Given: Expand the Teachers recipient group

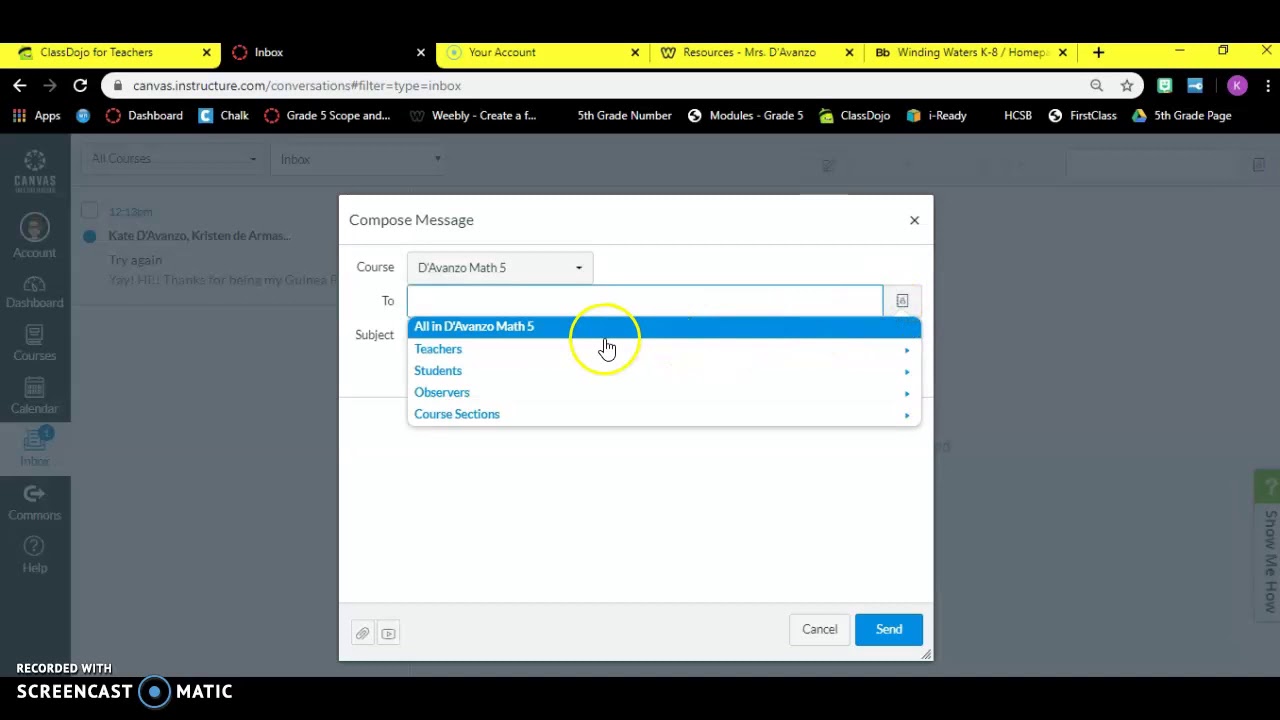Looking at the screenshot, I should click(x=664, y=349).
